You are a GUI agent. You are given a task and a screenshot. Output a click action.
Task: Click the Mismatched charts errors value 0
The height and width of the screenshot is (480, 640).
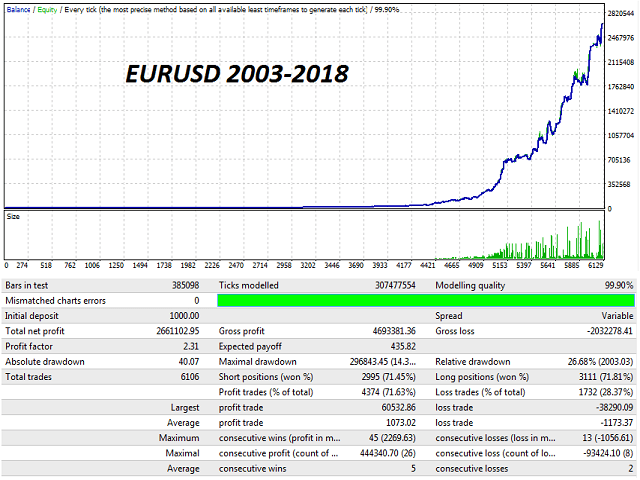(196, 300)
